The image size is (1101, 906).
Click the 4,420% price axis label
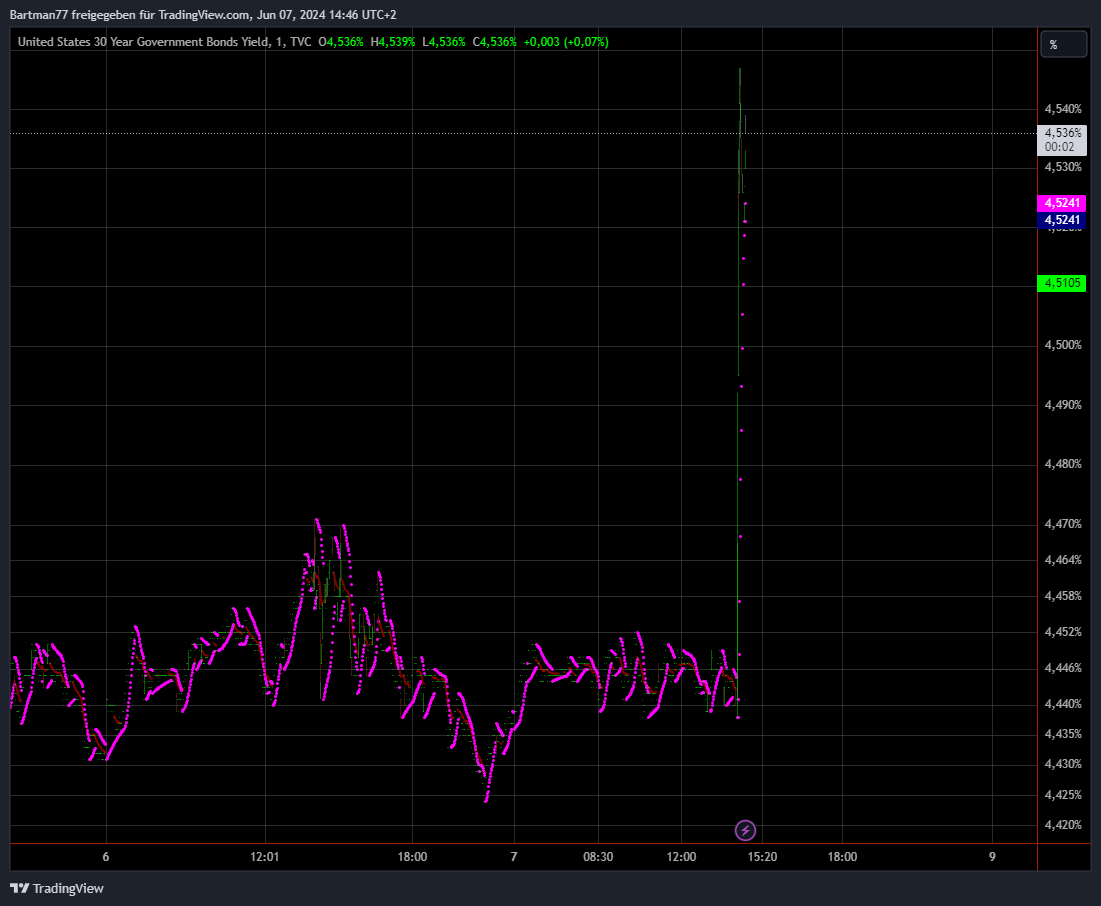pos(1063,825)
